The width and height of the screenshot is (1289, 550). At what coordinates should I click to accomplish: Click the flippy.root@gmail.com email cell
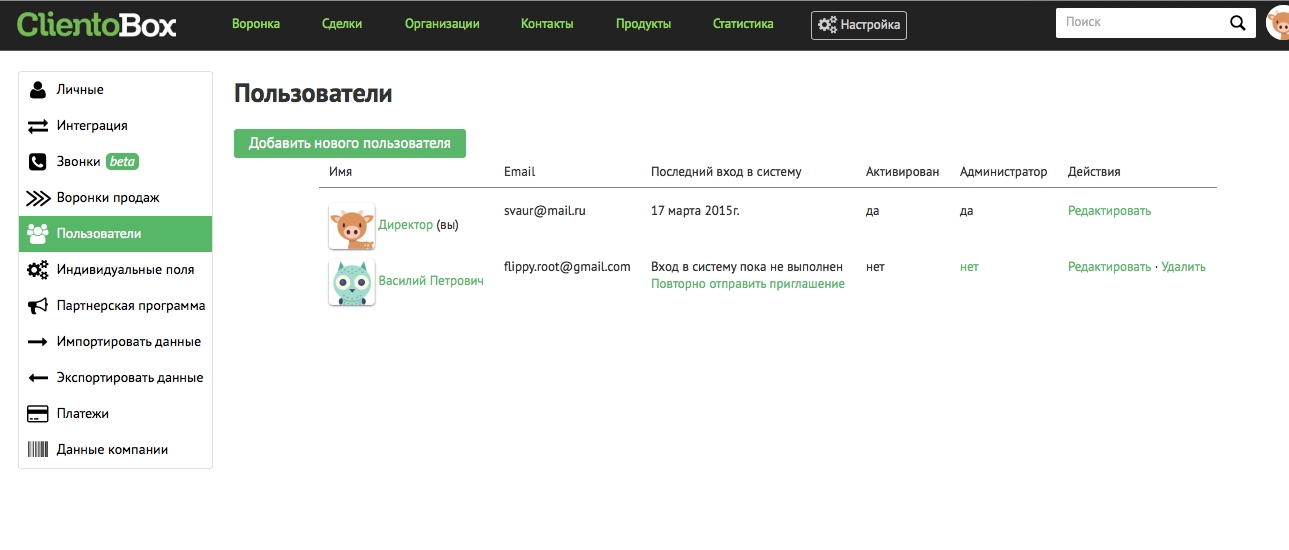pyautogui.click(x=567, y=267)
